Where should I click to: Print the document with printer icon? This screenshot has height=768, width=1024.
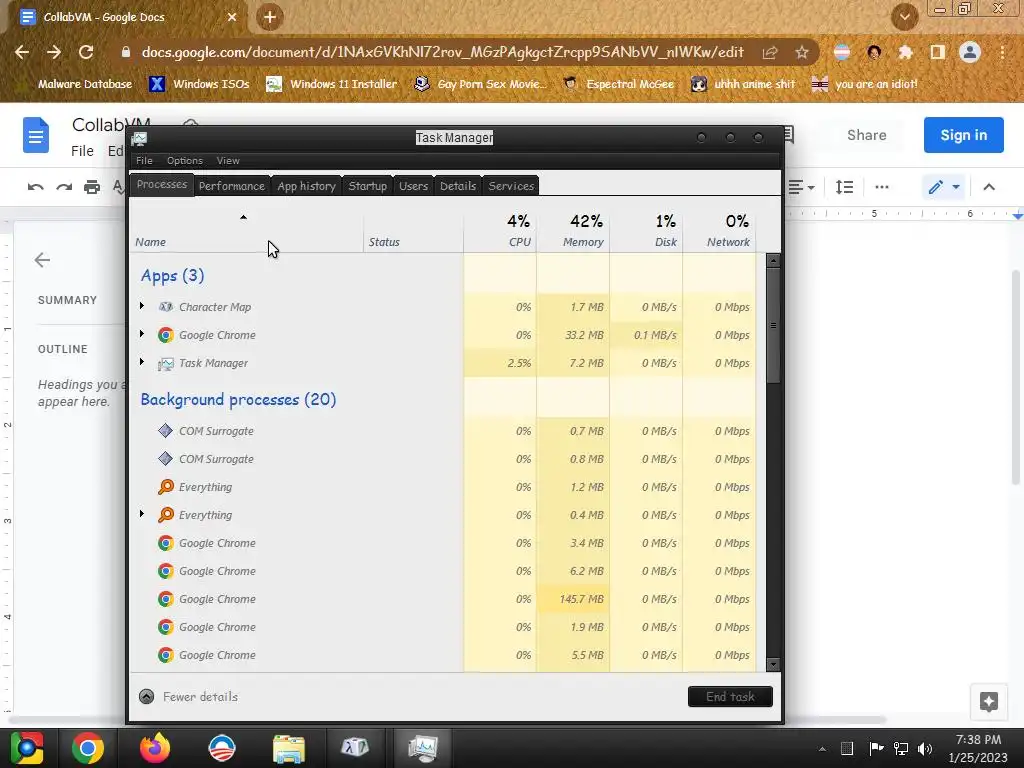[92, 187]
